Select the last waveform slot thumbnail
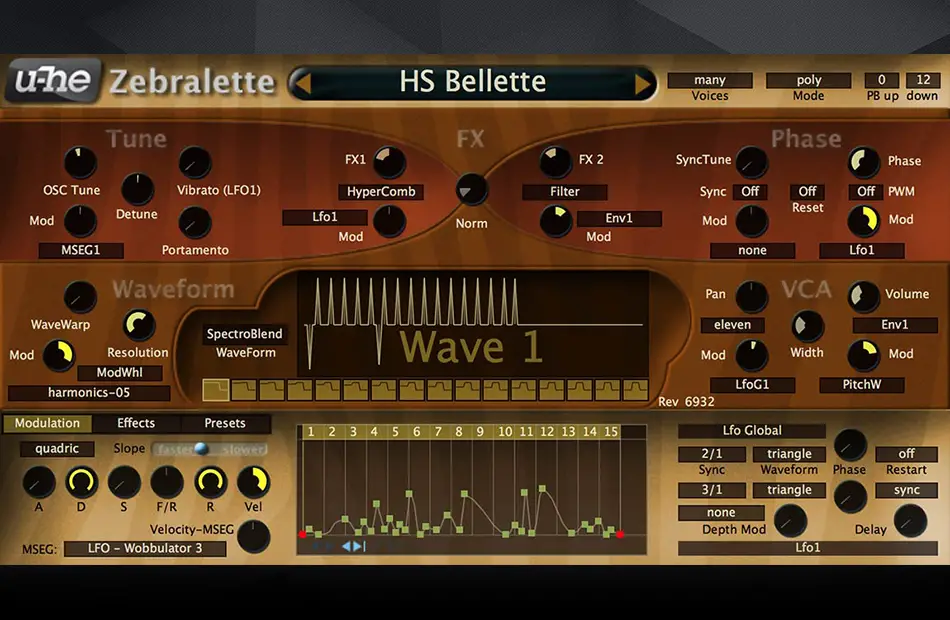The image size is (950, 620). pos(636,390)
